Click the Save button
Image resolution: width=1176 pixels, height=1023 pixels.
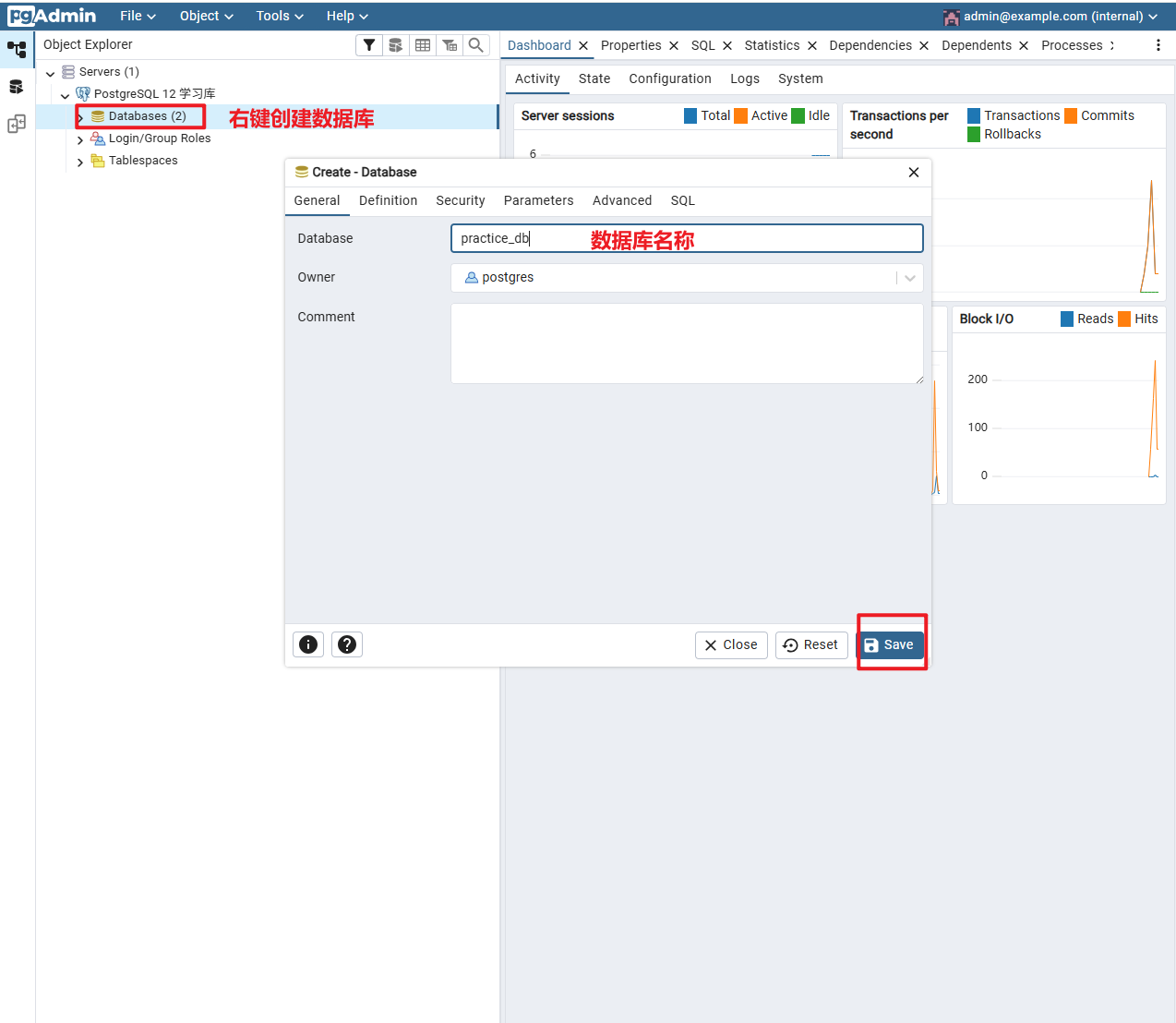coord(890,644)
